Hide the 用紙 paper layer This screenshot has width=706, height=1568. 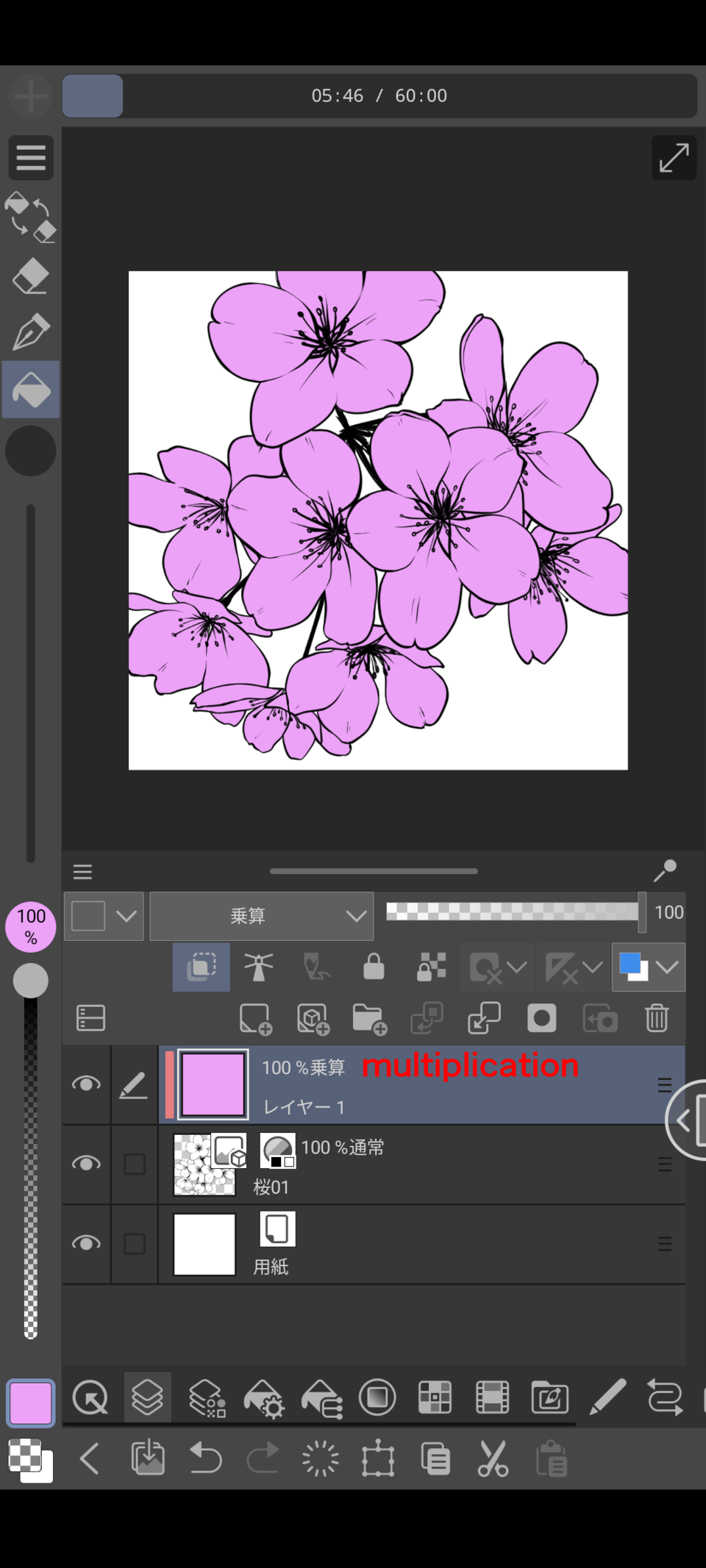pyautogui.click(x=86, y=1243)
